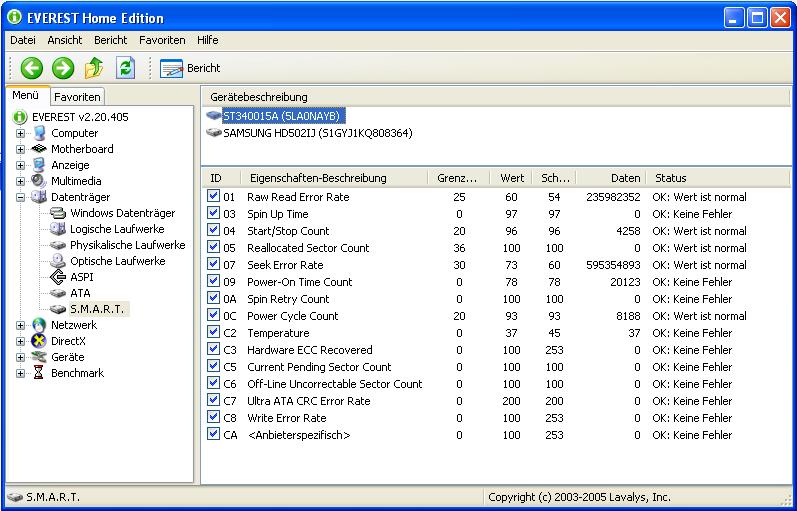Click the Datenträger drive icon

(x=39, y=197)
